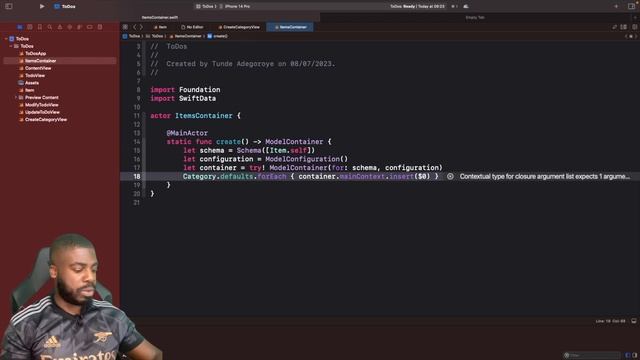Open Assets catalog in the navigator

tap(31, 83)
